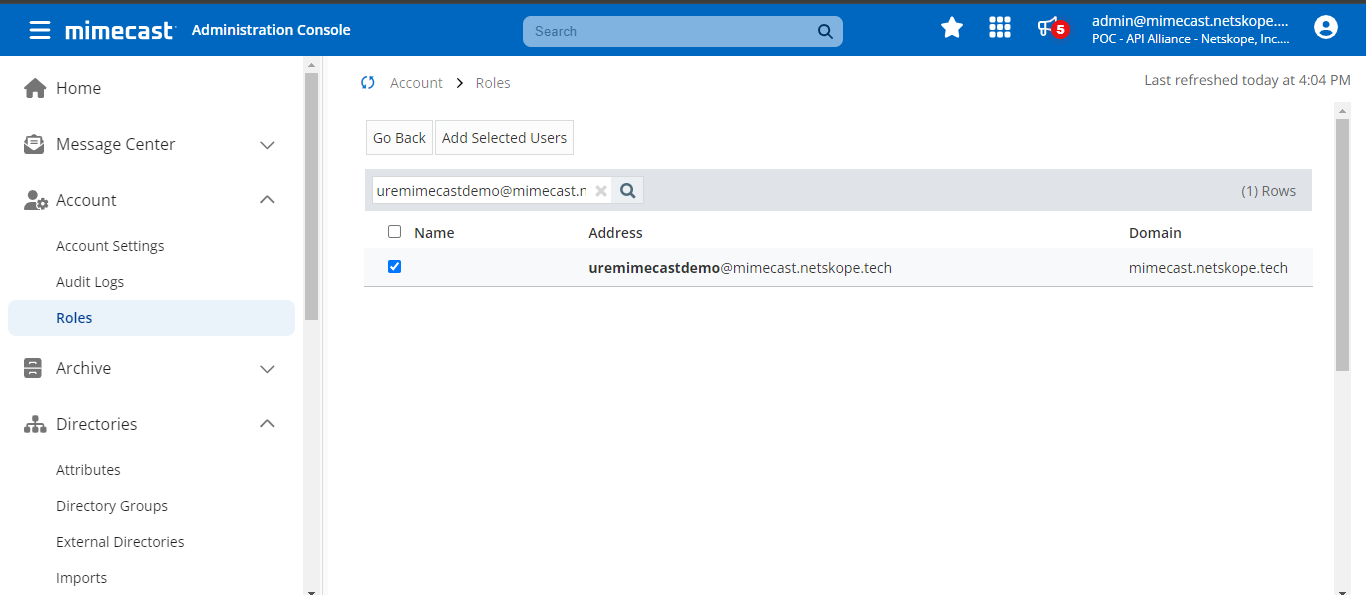Click the favorites star icon

(x=952, y=28)
